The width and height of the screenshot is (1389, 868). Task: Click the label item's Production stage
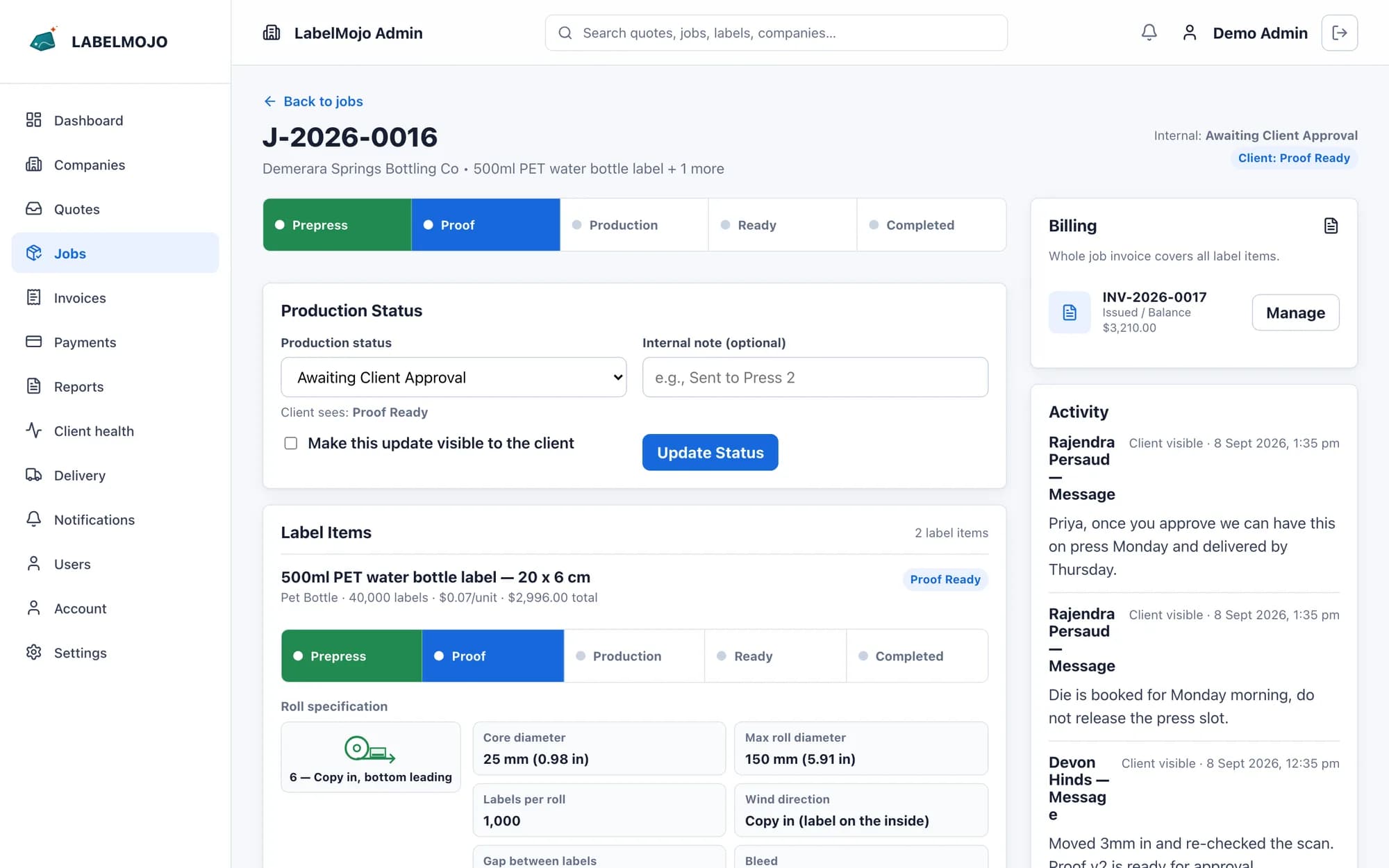[x=634, y=656]
